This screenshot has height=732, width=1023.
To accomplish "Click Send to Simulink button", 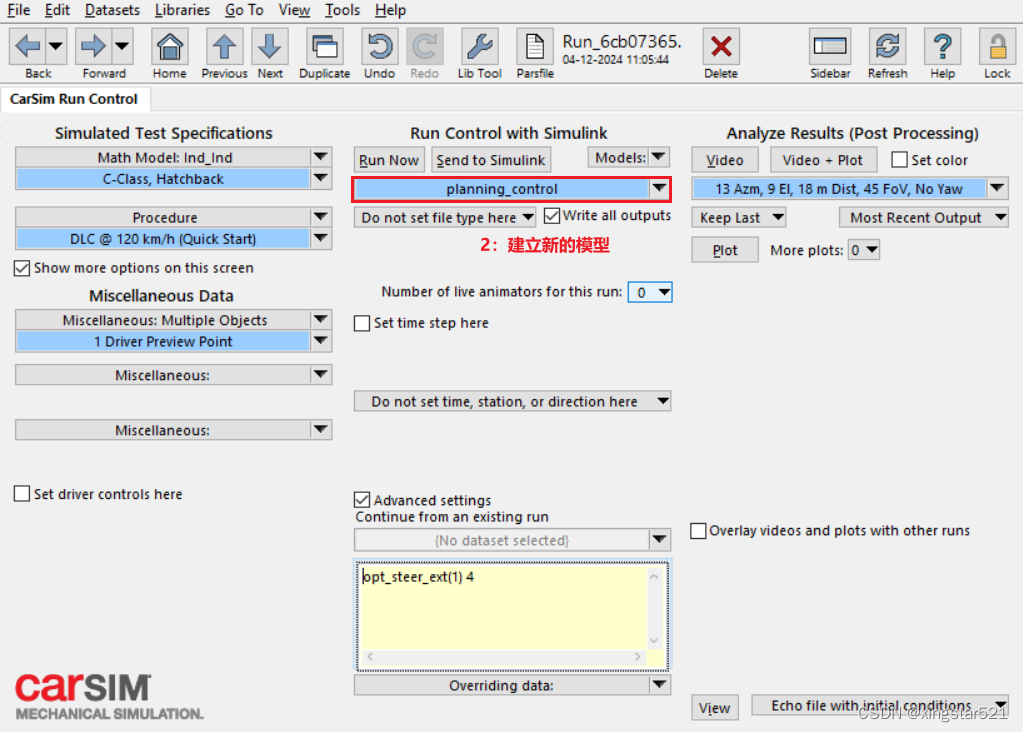I will tap(491, 160).
